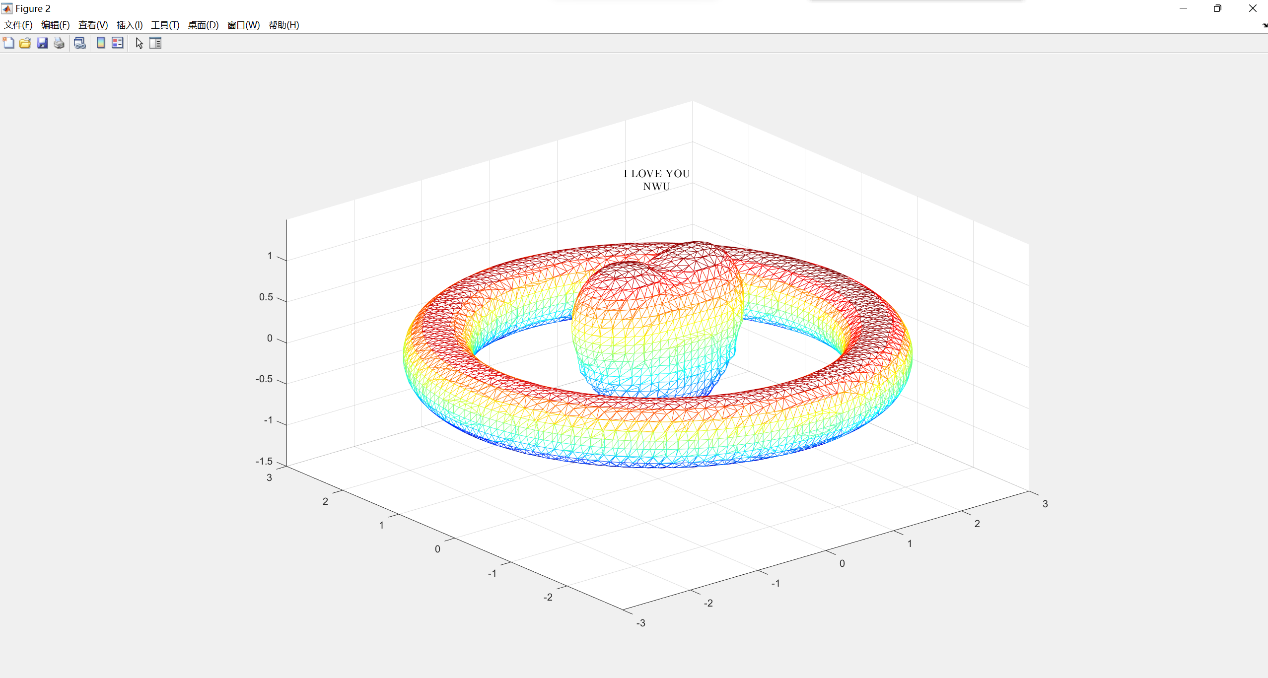Dock the figure using the corner arrow
Viewport: 1268px width, 678px height.
click(1263, 25)
